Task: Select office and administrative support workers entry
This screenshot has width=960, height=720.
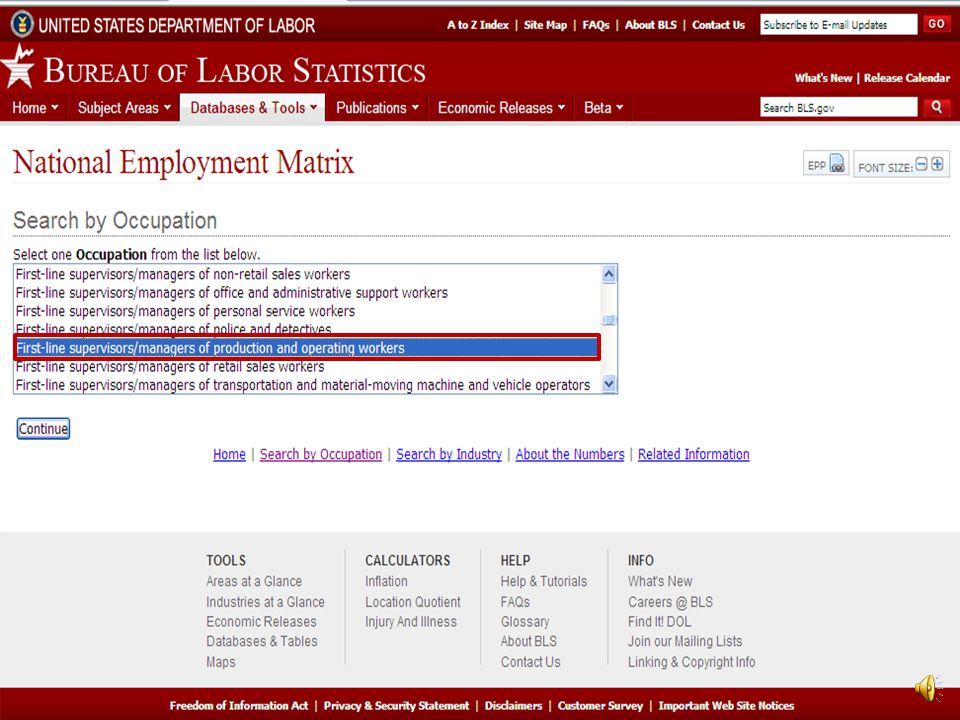Action: tap(307, 293)
